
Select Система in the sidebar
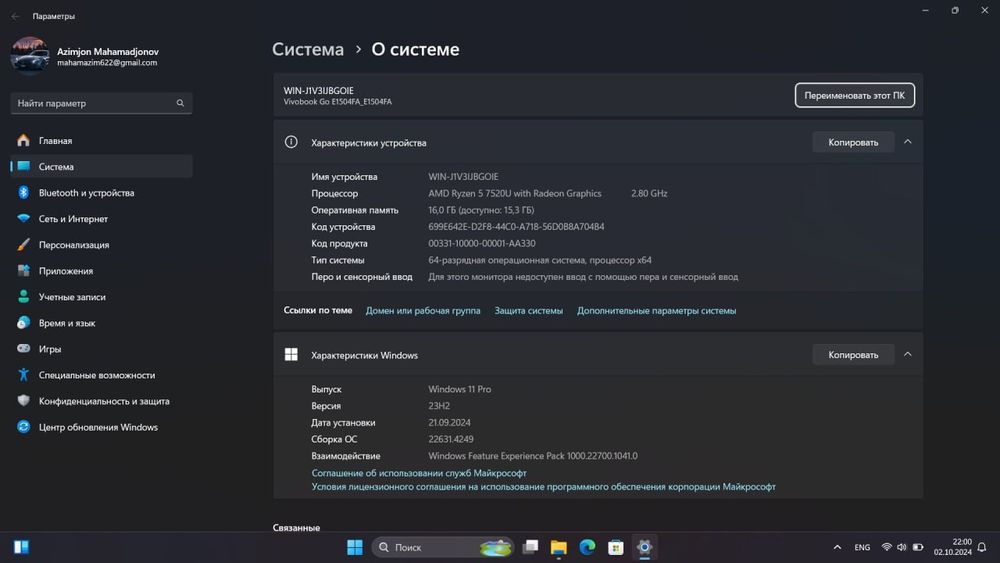click(x=102, y=166)
